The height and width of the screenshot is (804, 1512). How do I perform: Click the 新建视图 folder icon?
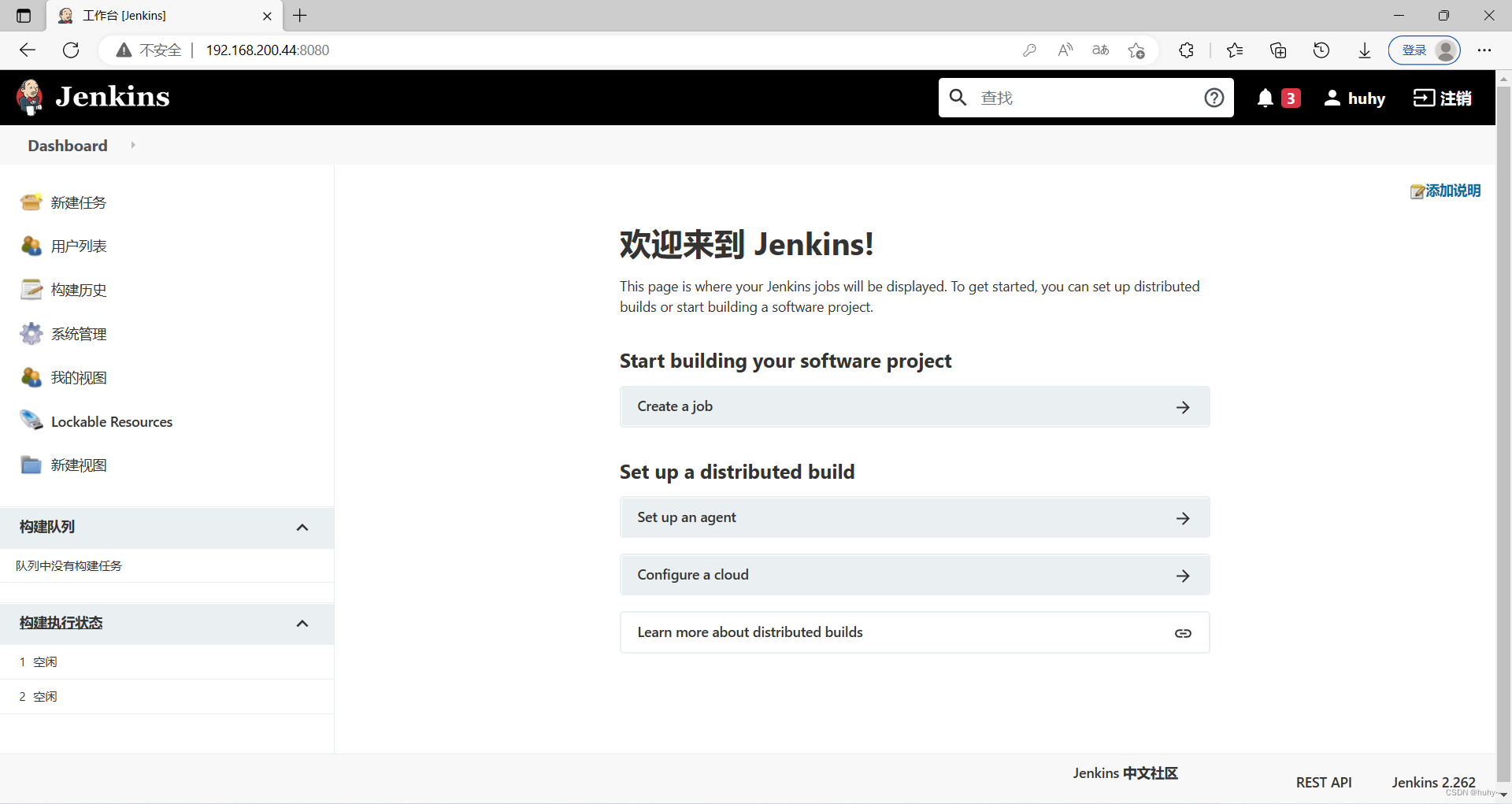[x=31, y=465]
